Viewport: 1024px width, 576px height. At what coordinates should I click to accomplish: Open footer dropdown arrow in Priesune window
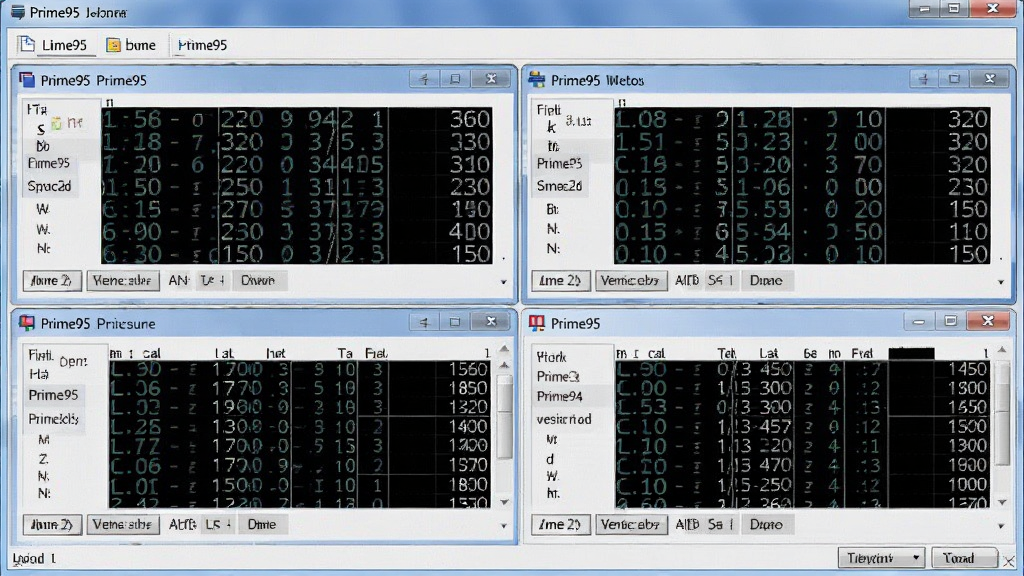(x=504, y=526)
